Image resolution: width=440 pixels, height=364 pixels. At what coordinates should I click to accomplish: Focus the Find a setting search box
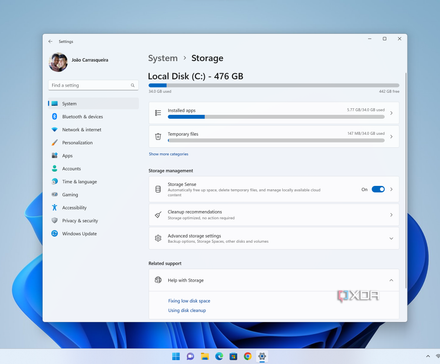point(93,85)
